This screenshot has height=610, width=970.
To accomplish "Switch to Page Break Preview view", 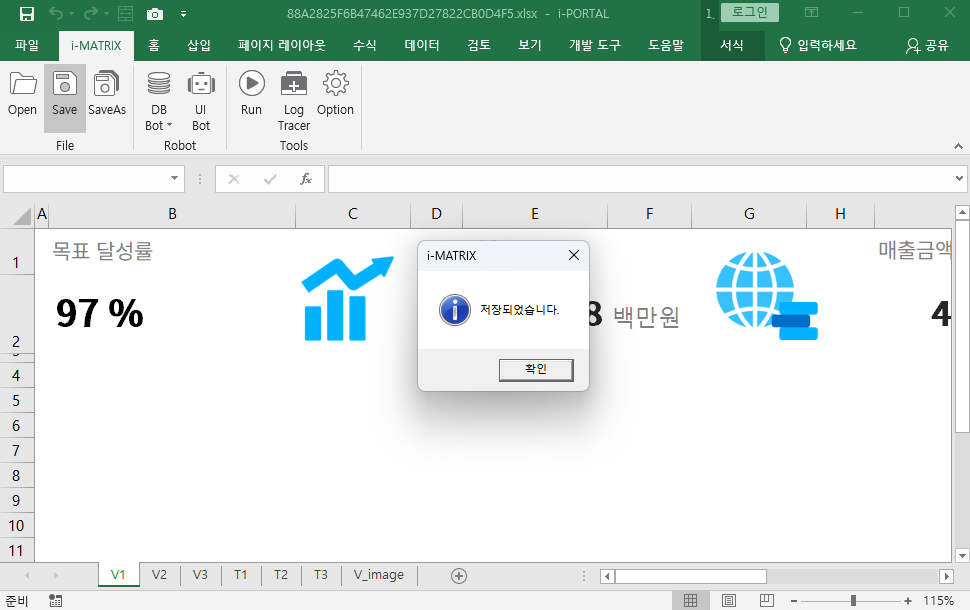I will pos(768,601).
